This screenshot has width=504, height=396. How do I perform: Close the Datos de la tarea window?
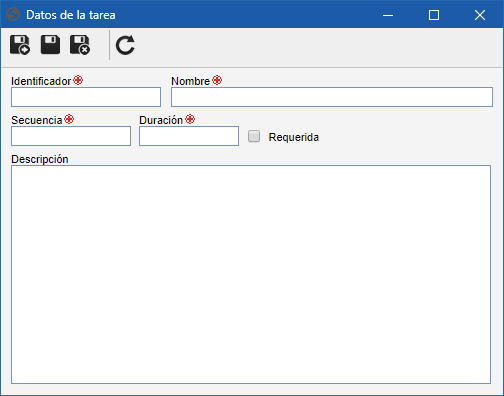click(480, 15)
